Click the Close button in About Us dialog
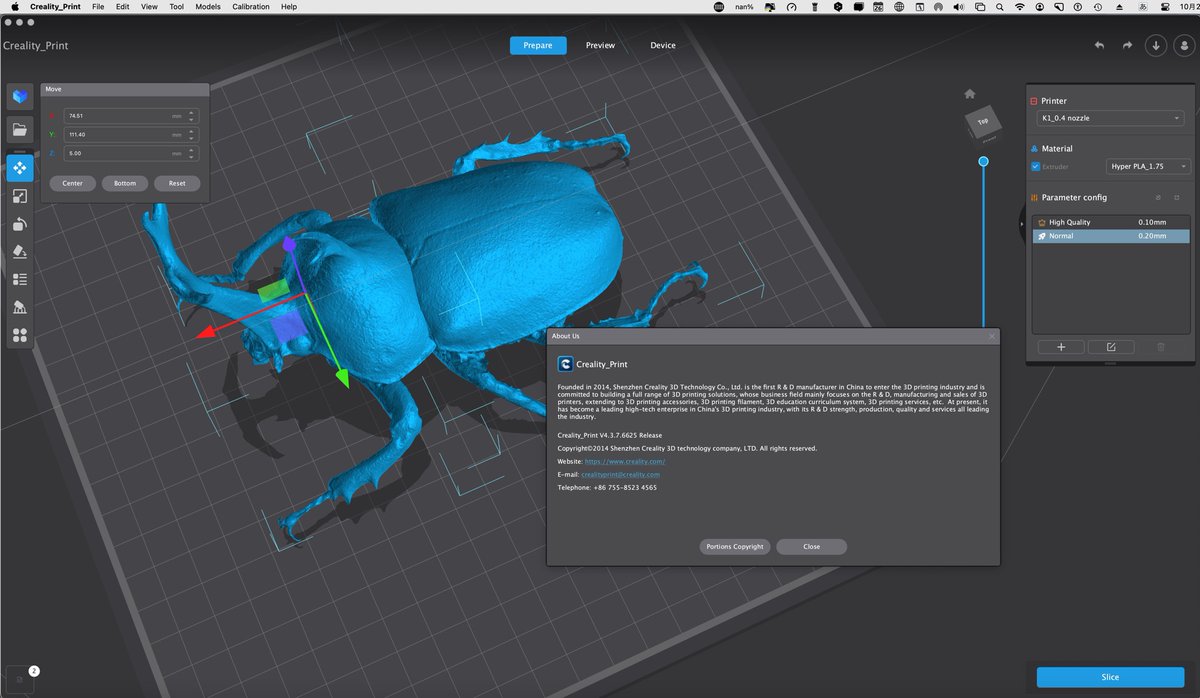The image size is (1200, 698). (x=811, y=547)
